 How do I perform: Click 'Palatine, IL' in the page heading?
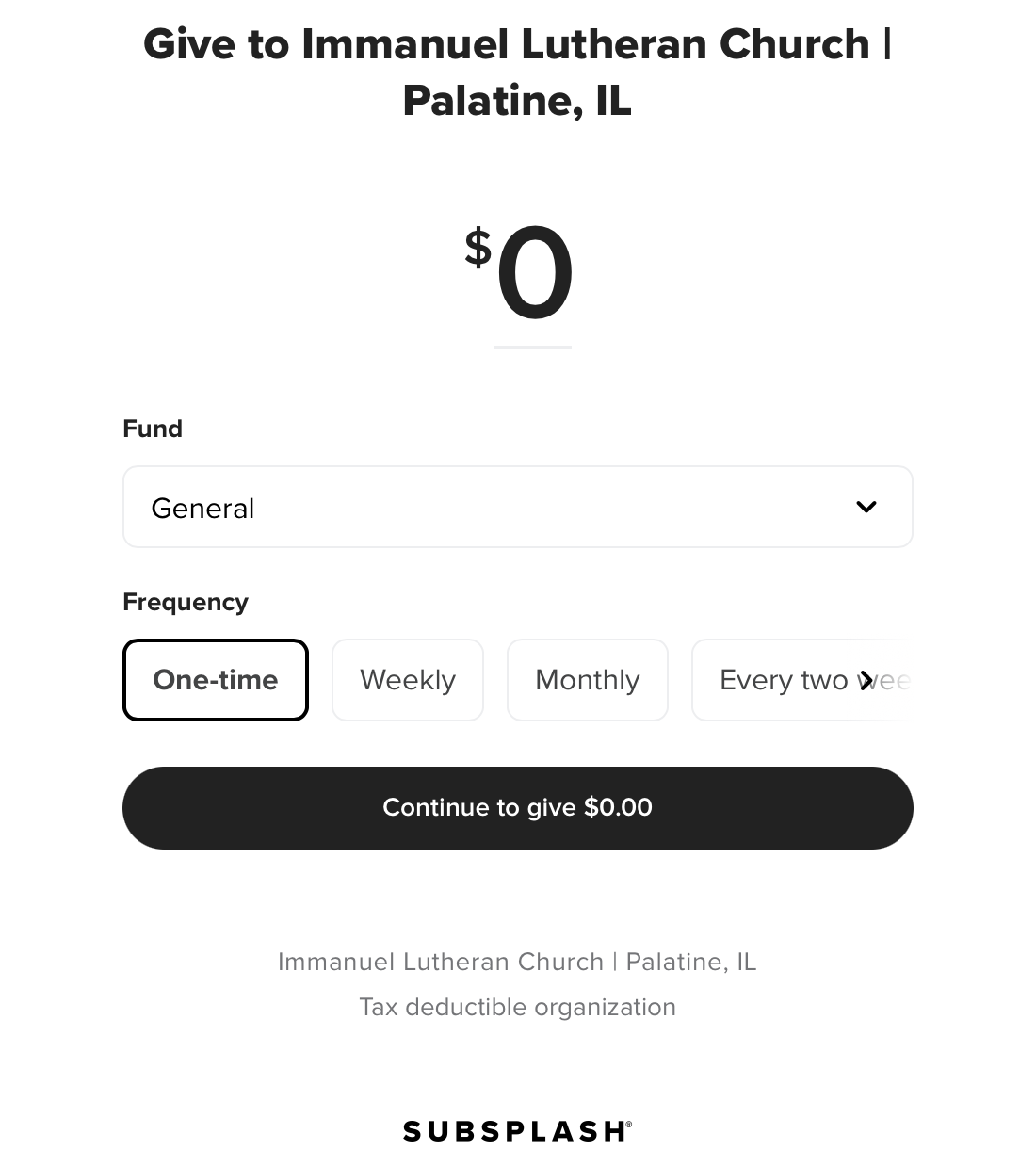click(x=517, y=101)
